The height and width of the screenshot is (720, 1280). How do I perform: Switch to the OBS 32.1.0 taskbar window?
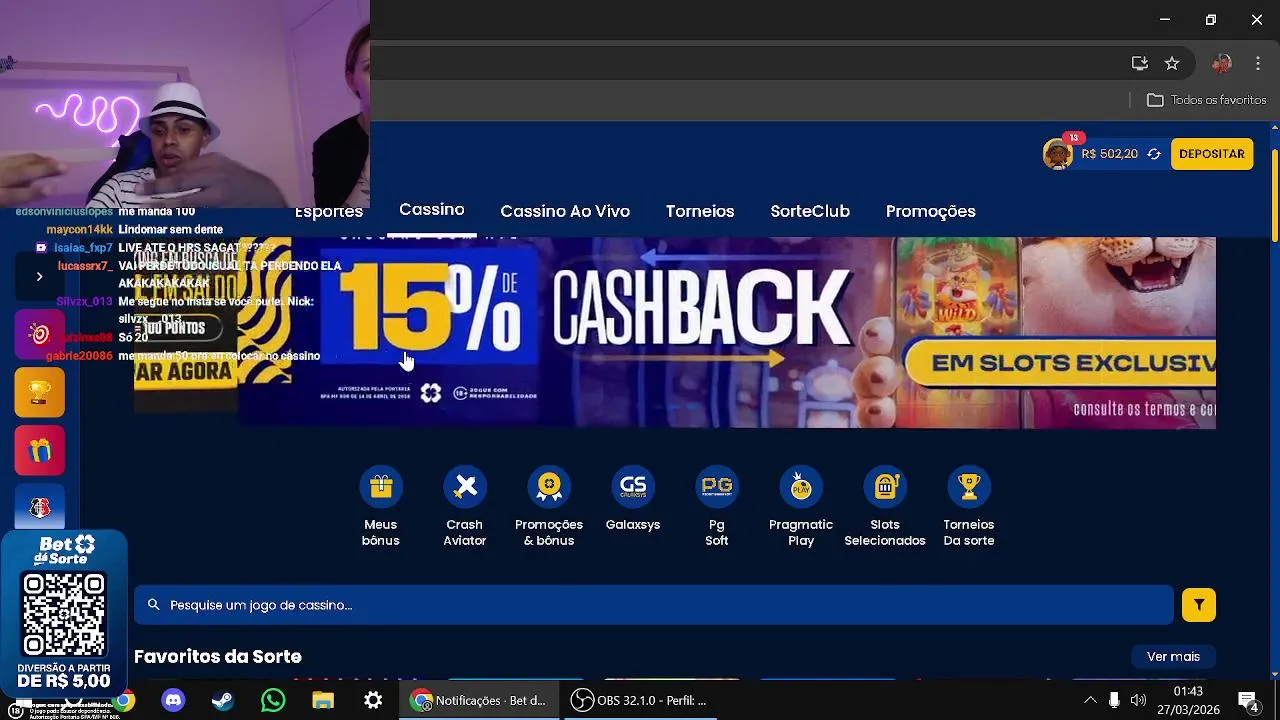pyautogui.click(x=640, y=701)
